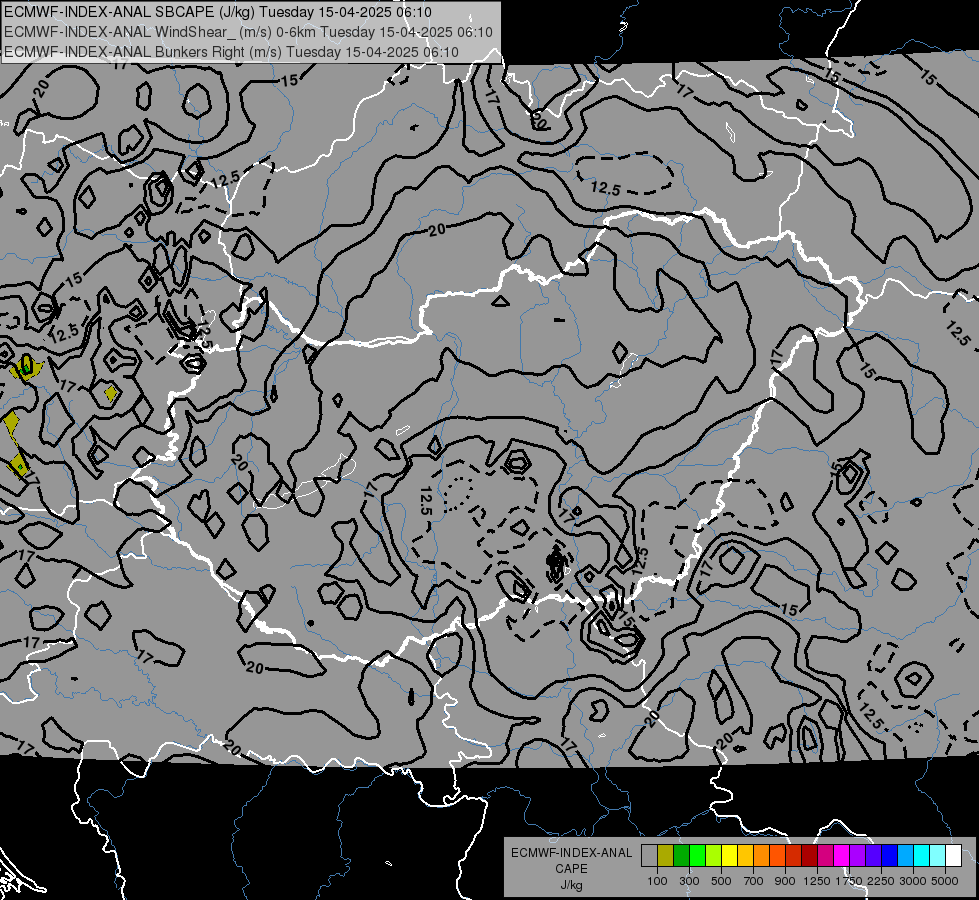Screen dimensions: 979x900
Task: Click the 1750 legend value
Action: tap(849, 881)
